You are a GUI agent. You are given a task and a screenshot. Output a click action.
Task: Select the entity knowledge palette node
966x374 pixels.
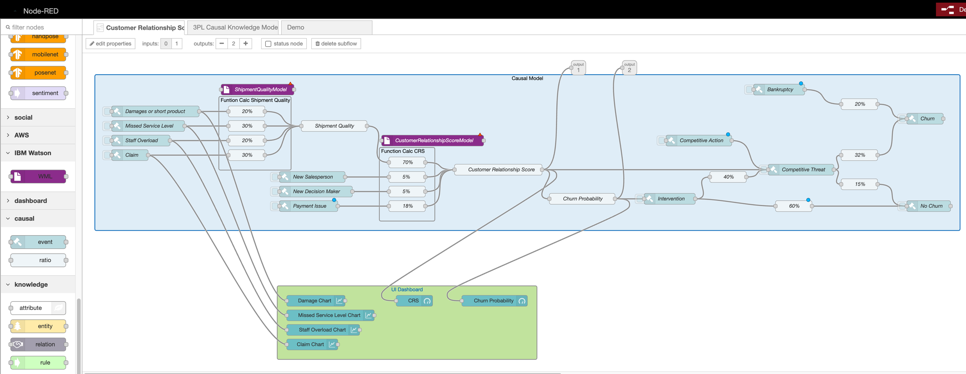coord(38,326)
